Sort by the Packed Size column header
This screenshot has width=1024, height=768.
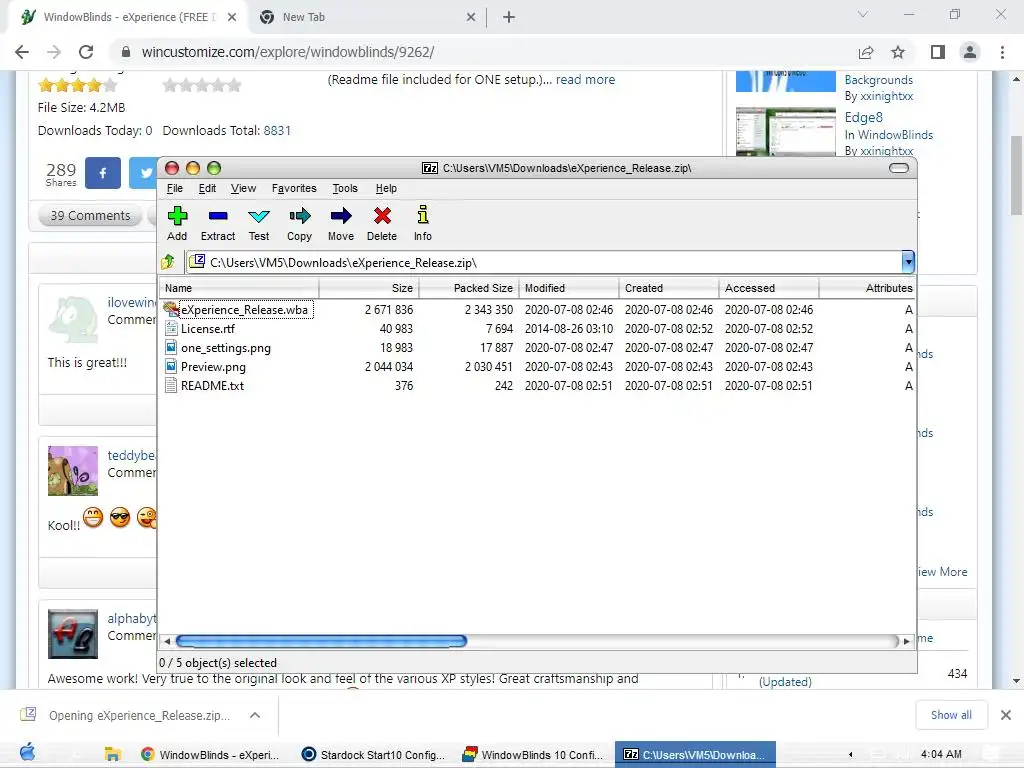coord(469,288)
